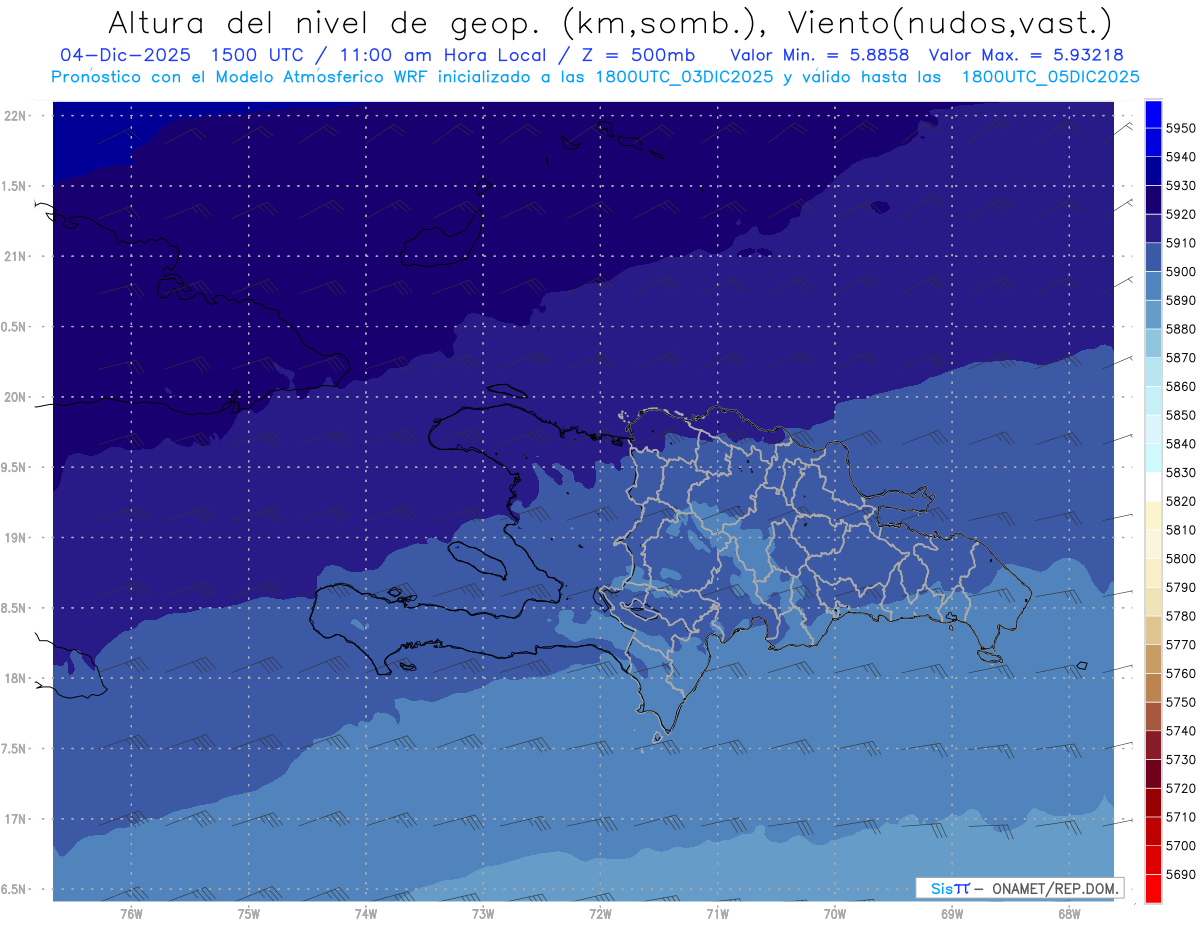Select the 70W longitude axis label
Image resolution: width=1200 pixels, height=927 pixels.
pyautogui.click(x=834, y=913)
